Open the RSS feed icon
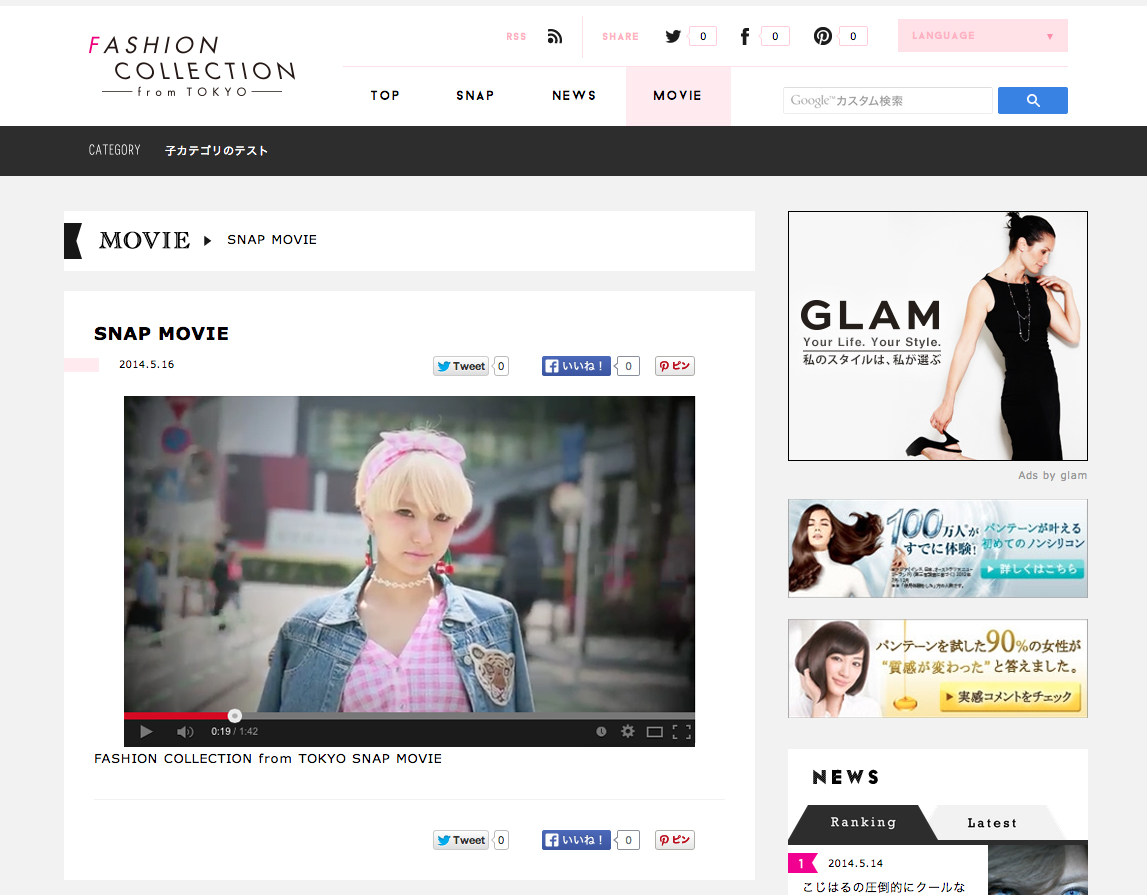1147x895 pixels. [555, 37]
